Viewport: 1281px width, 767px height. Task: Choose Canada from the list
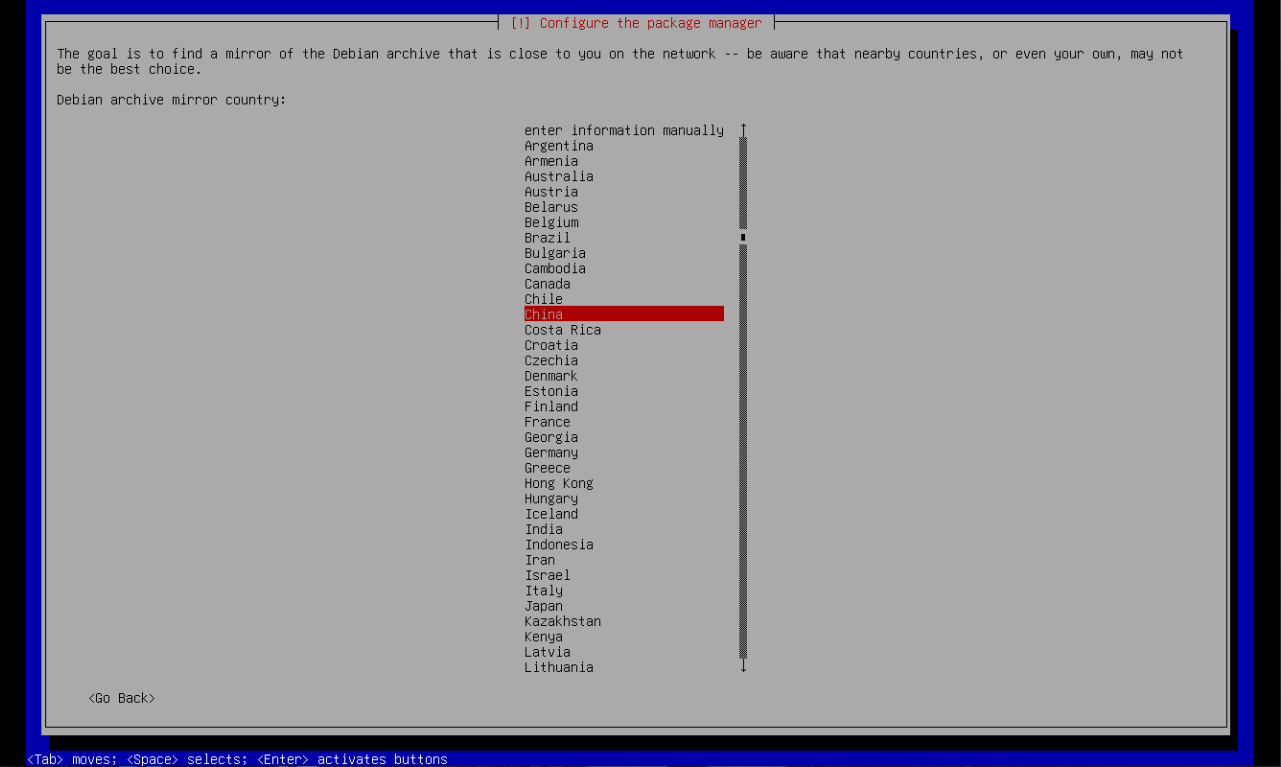point(547,284)
